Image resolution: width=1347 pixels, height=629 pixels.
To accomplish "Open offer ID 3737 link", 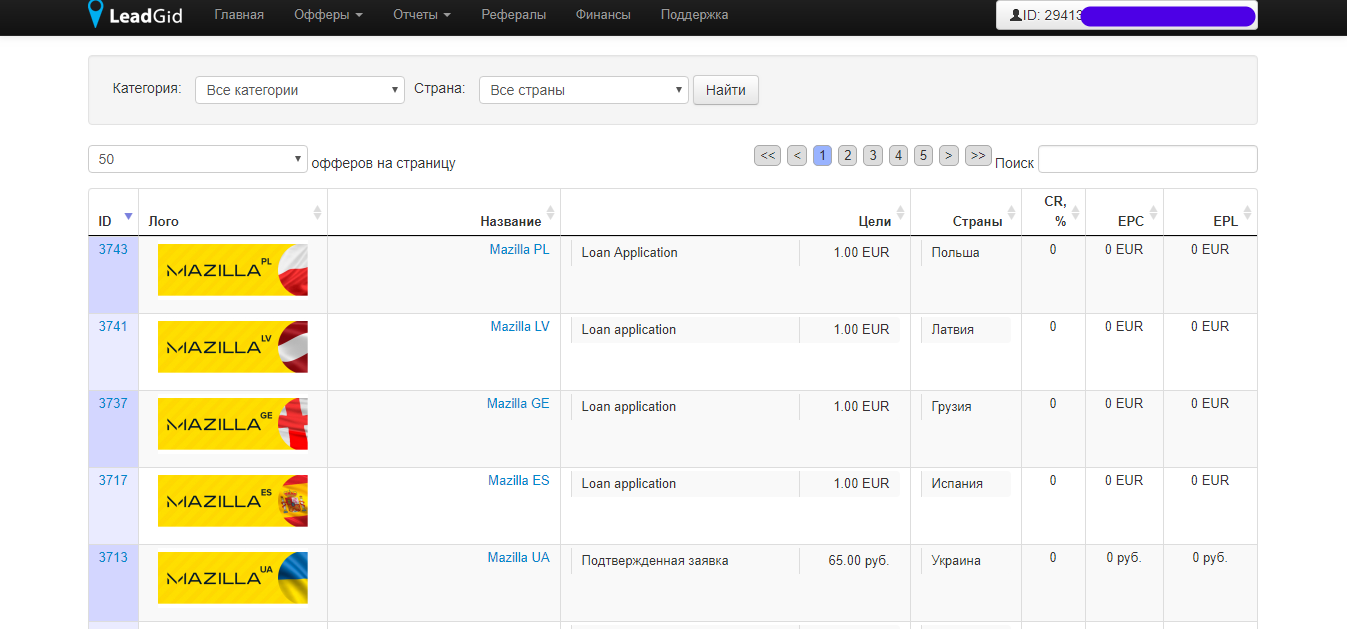I will tap(113, 403).
